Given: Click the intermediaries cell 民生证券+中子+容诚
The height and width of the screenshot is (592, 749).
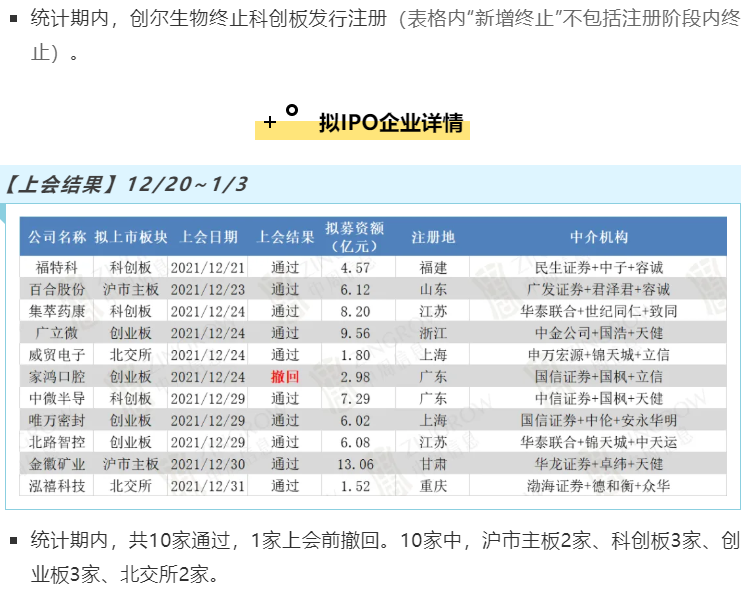Looking at the screenshot, I should click(x=599, y=268).
